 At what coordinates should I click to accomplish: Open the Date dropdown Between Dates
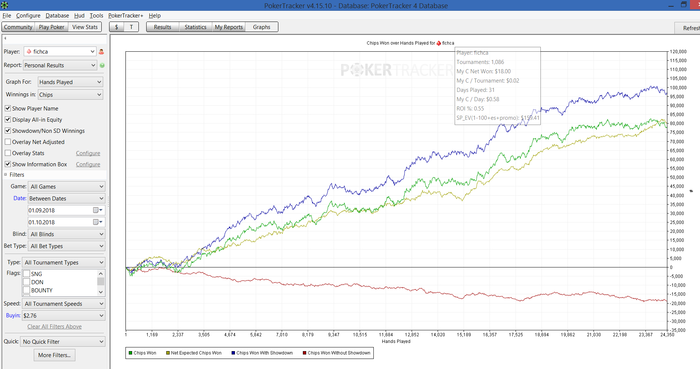click(67, 199)
